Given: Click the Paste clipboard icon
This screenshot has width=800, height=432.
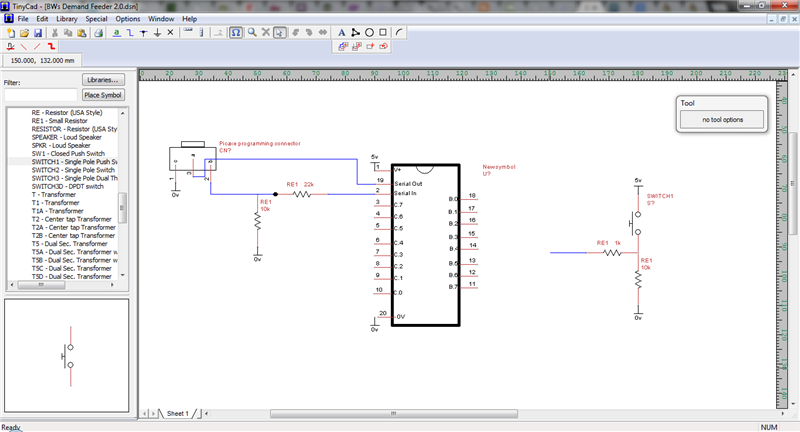Looking at the screenshot, I should coord(82,32).
